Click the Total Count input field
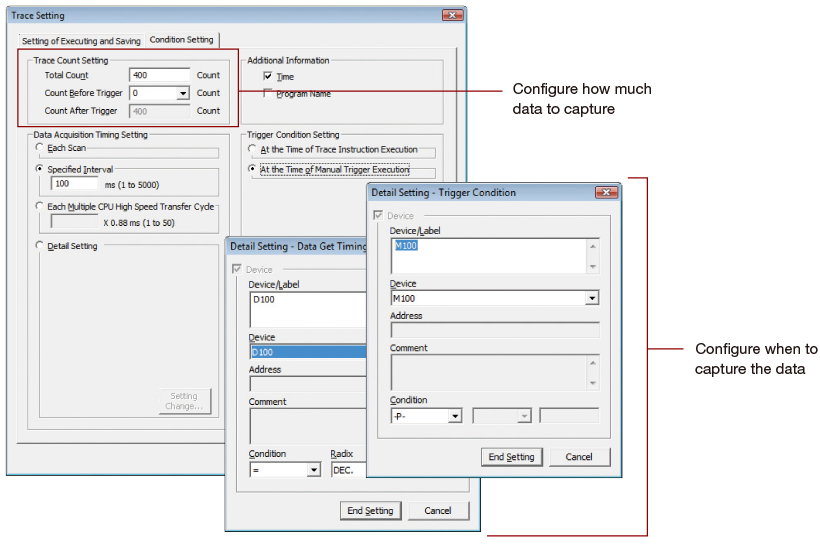Image resolution: width=820 pixels, height=544 pixels. (160, 75)
